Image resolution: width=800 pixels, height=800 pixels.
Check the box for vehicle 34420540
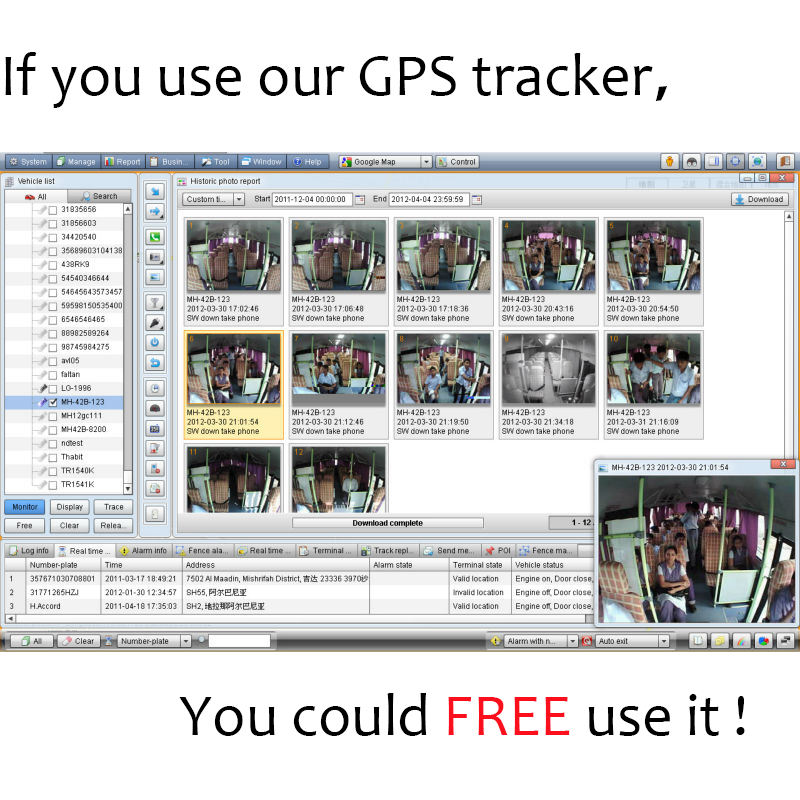point(53,237)
